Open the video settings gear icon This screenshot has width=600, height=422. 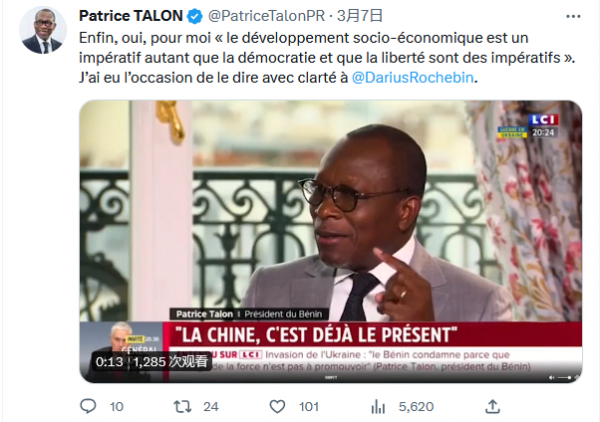pyautogui.click(x=577, y=378)
